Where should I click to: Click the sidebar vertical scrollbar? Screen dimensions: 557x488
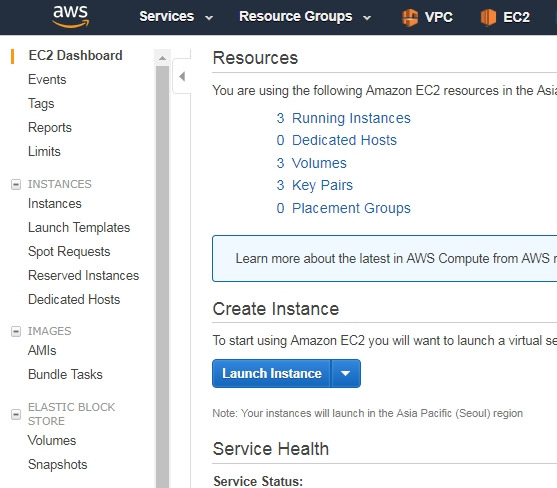tap(162, 276)
